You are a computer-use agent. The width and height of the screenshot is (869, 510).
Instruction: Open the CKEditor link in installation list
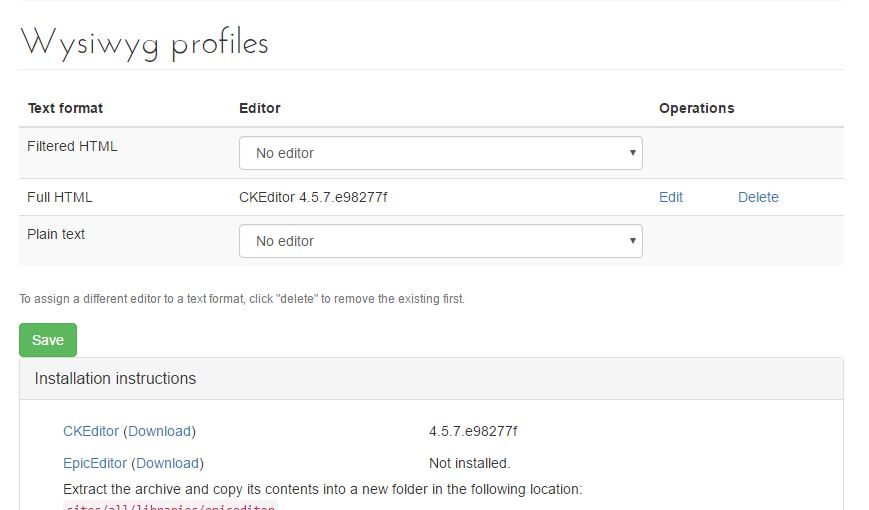point(91,431)
